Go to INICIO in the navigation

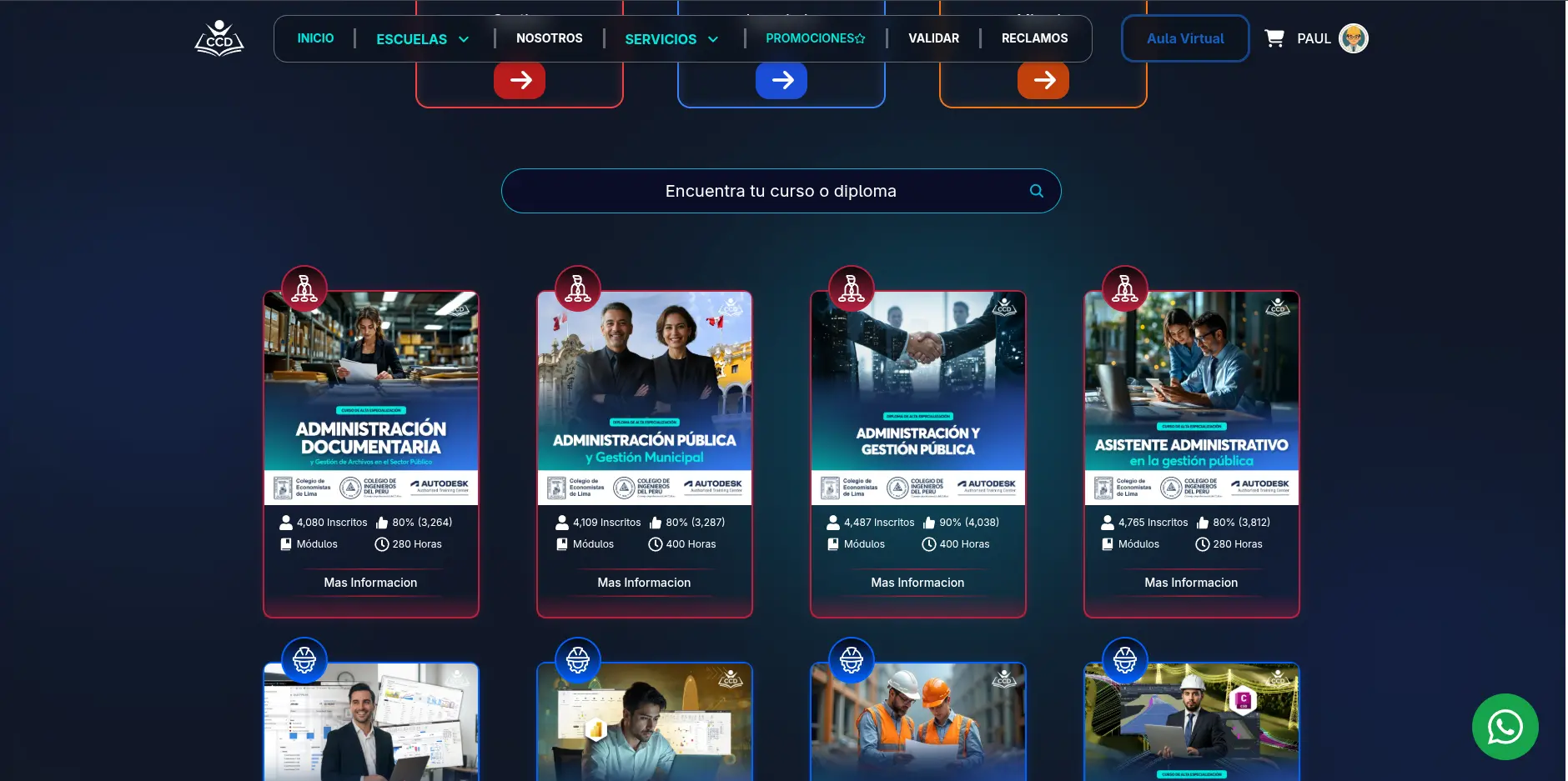point(315,38)
